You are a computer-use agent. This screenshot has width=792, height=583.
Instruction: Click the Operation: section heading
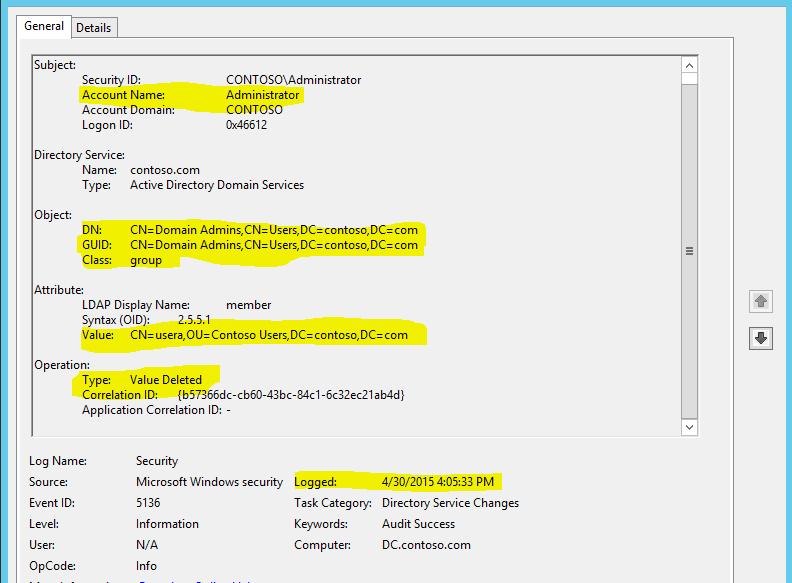(62, 365)
